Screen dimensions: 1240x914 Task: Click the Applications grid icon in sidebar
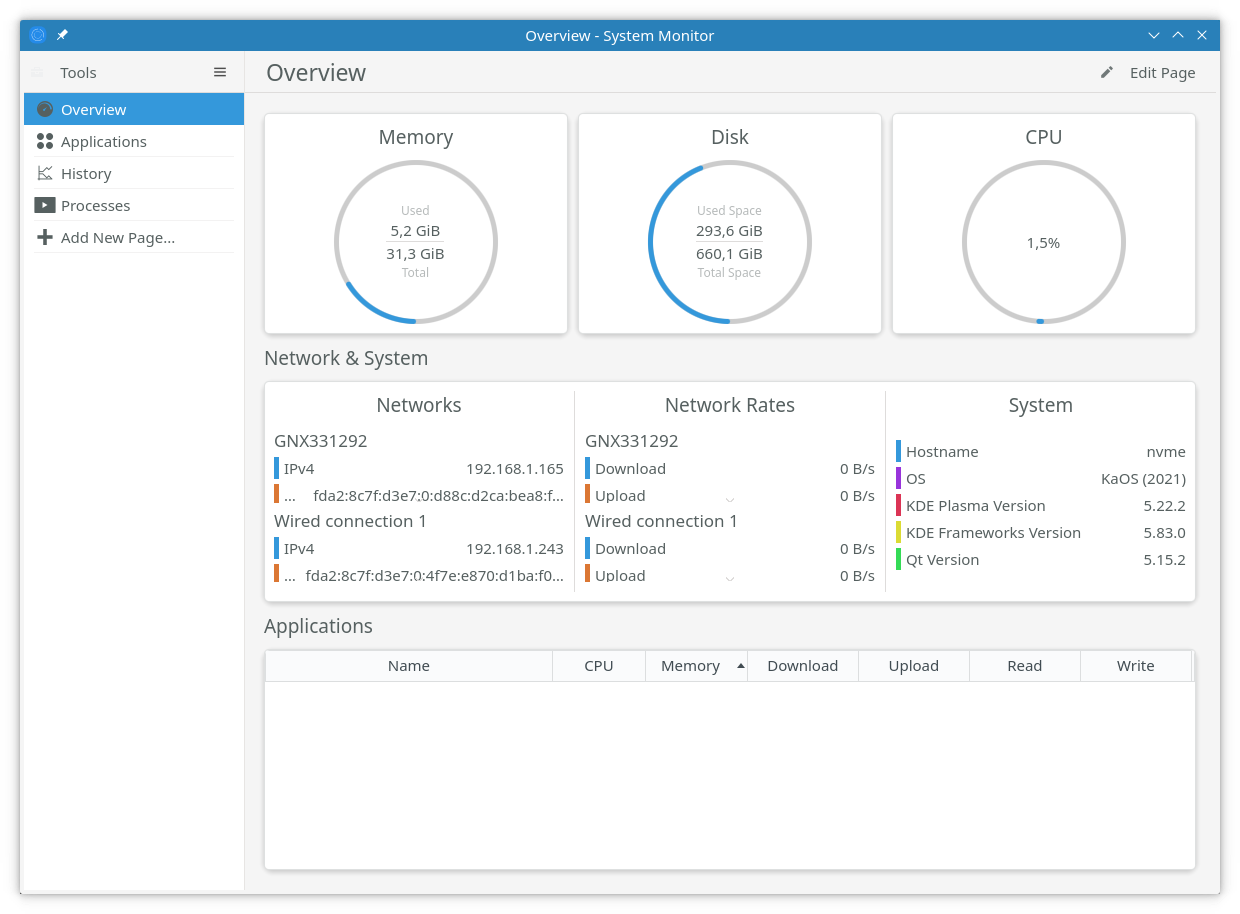(x=45, y=141)
